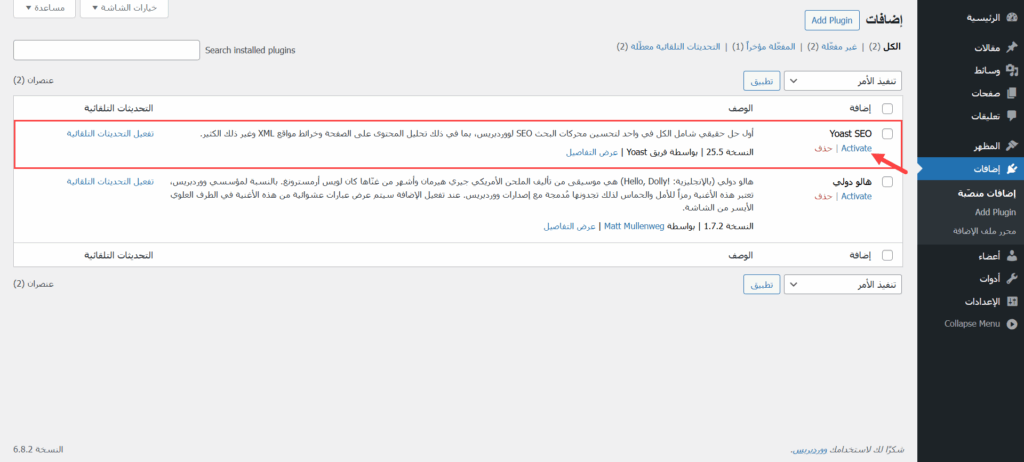Delete the Yoast SEO plugin via حذف
1024x462 pixels.
click(824, 148)
